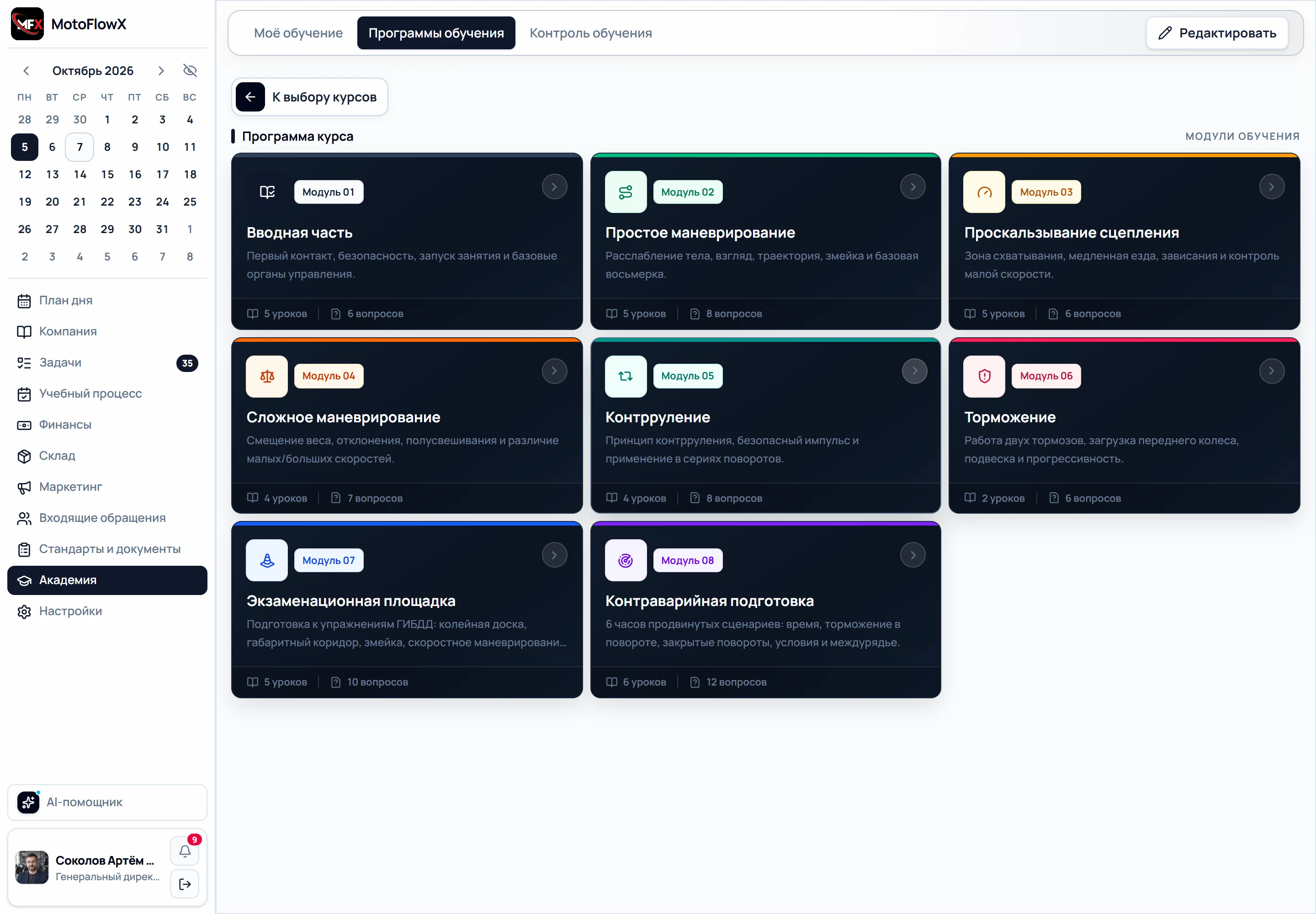
Task: Click Модуль 05 repeat arrows icon
Action: pyautogui.click(x=626, y=376)
